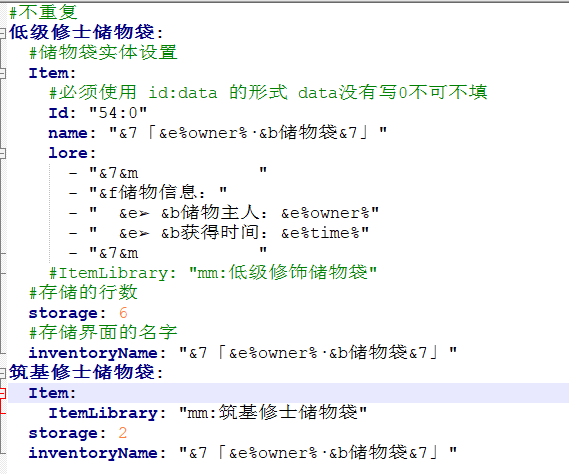The height and width of the screenshot is (474, 569).
Task: Place cursor on the #不重复 comment line
Action: click(x=43, y=12)
